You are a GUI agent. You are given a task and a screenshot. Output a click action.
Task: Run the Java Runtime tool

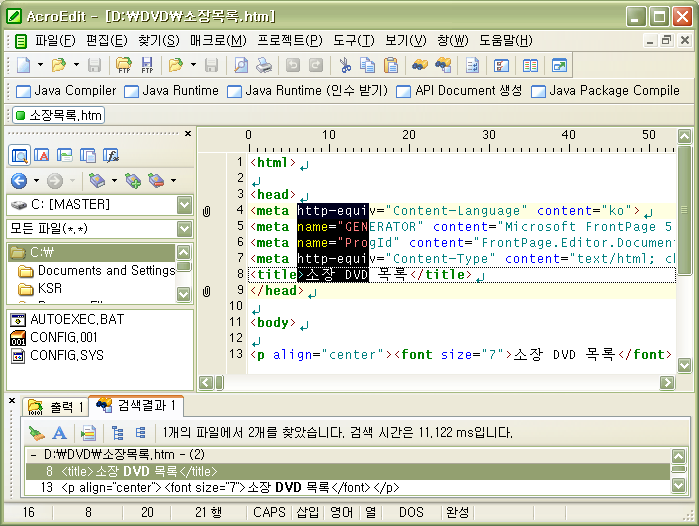pos(172,91)
